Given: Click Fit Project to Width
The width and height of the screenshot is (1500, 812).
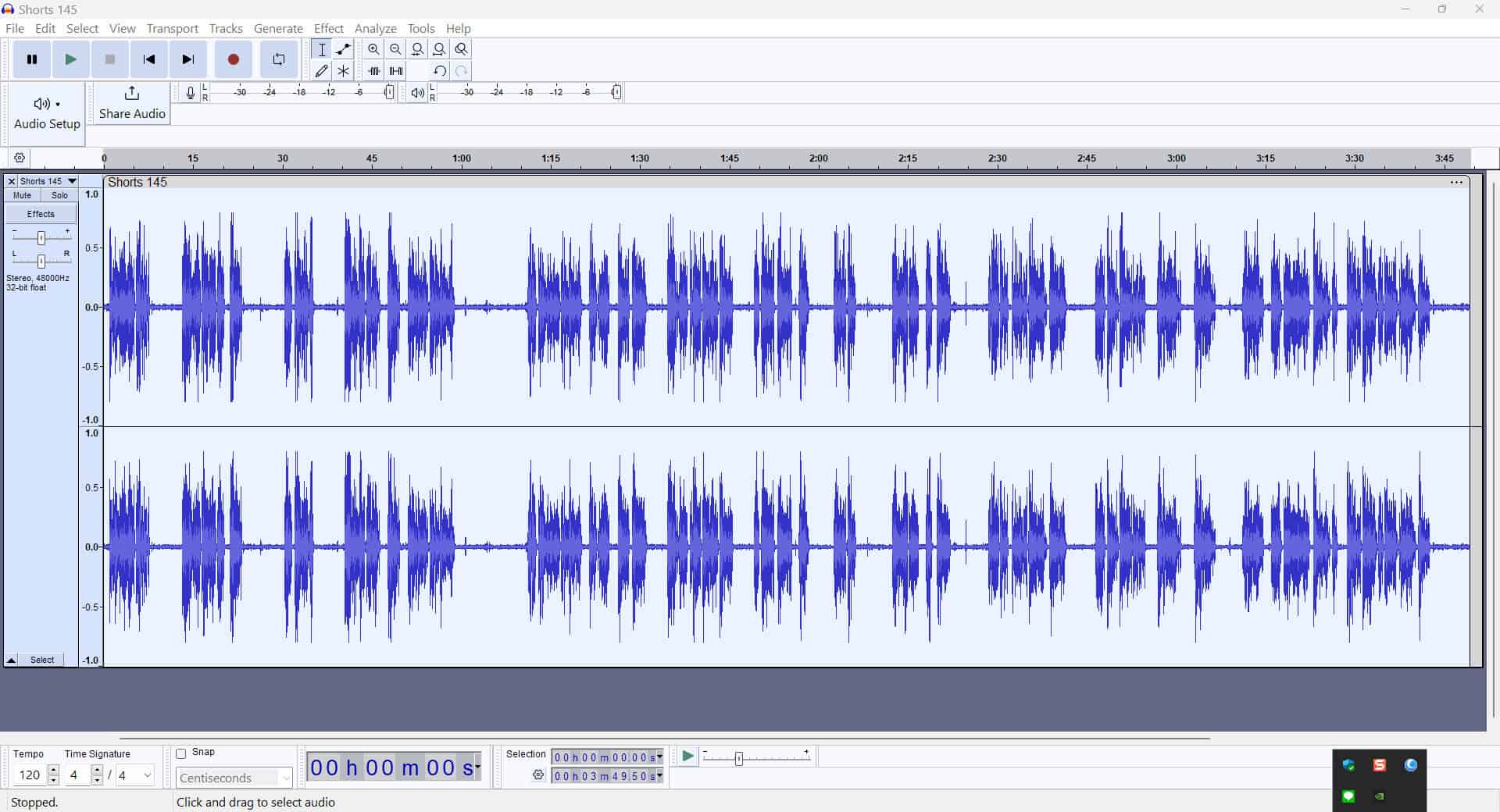Looking at the screenshot, I should pyautogui.click(x=440, y=48).
